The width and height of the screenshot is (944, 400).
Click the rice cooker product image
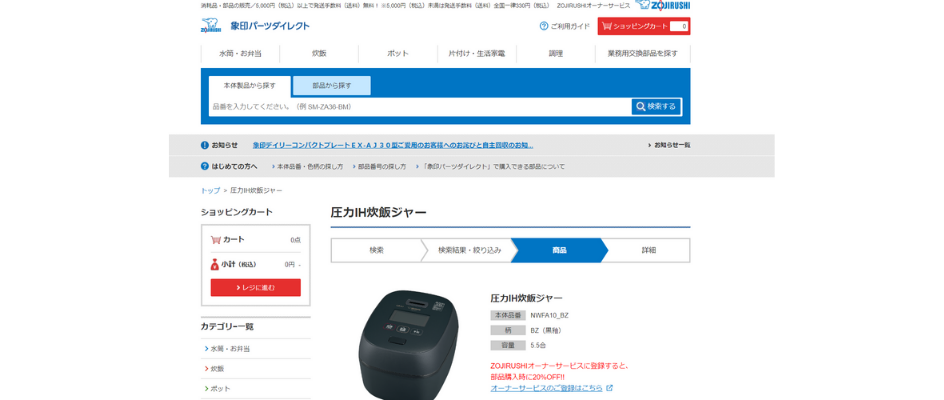[403, 343]
